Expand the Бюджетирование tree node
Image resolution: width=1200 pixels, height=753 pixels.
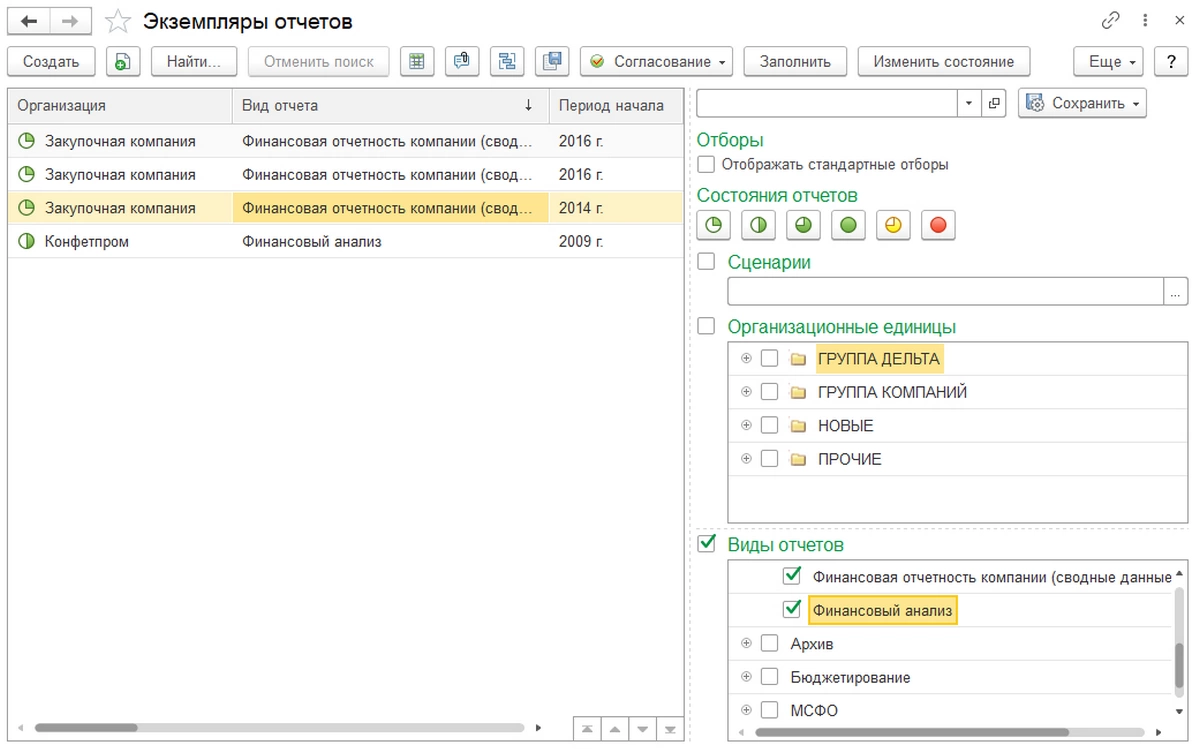[x=746, y=677]
